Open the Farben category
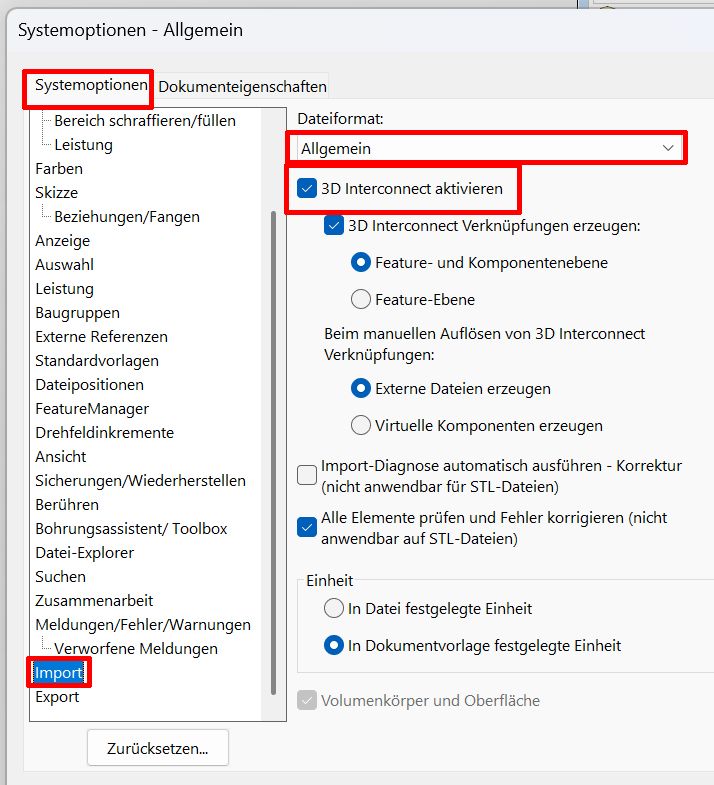714x785 pixels. coord(59,169)
